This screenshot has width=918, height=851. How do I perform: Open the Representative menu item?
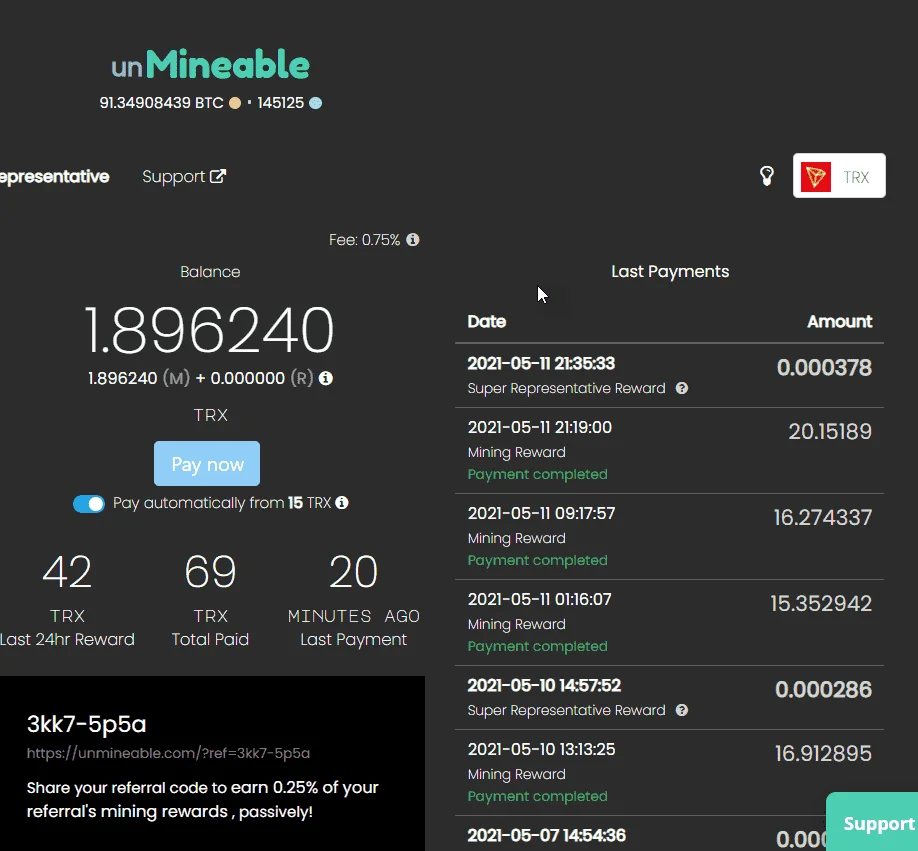click(54, 176)
